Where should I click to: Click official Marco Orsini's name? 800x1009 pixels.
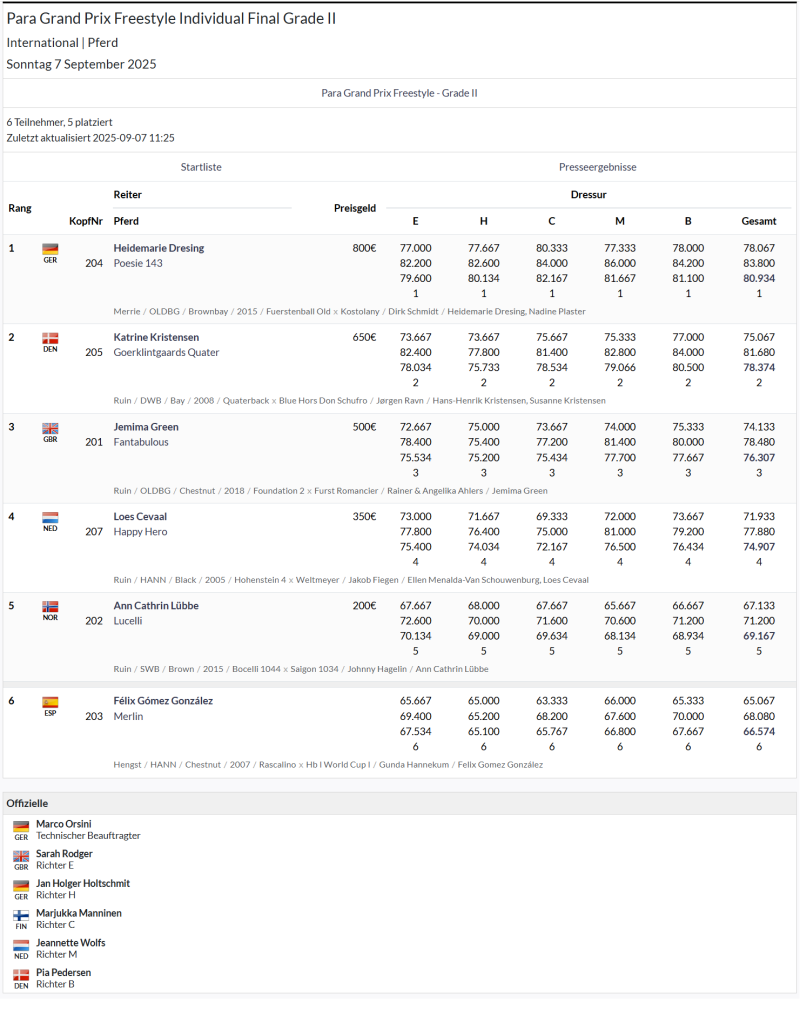click(63, 824)
